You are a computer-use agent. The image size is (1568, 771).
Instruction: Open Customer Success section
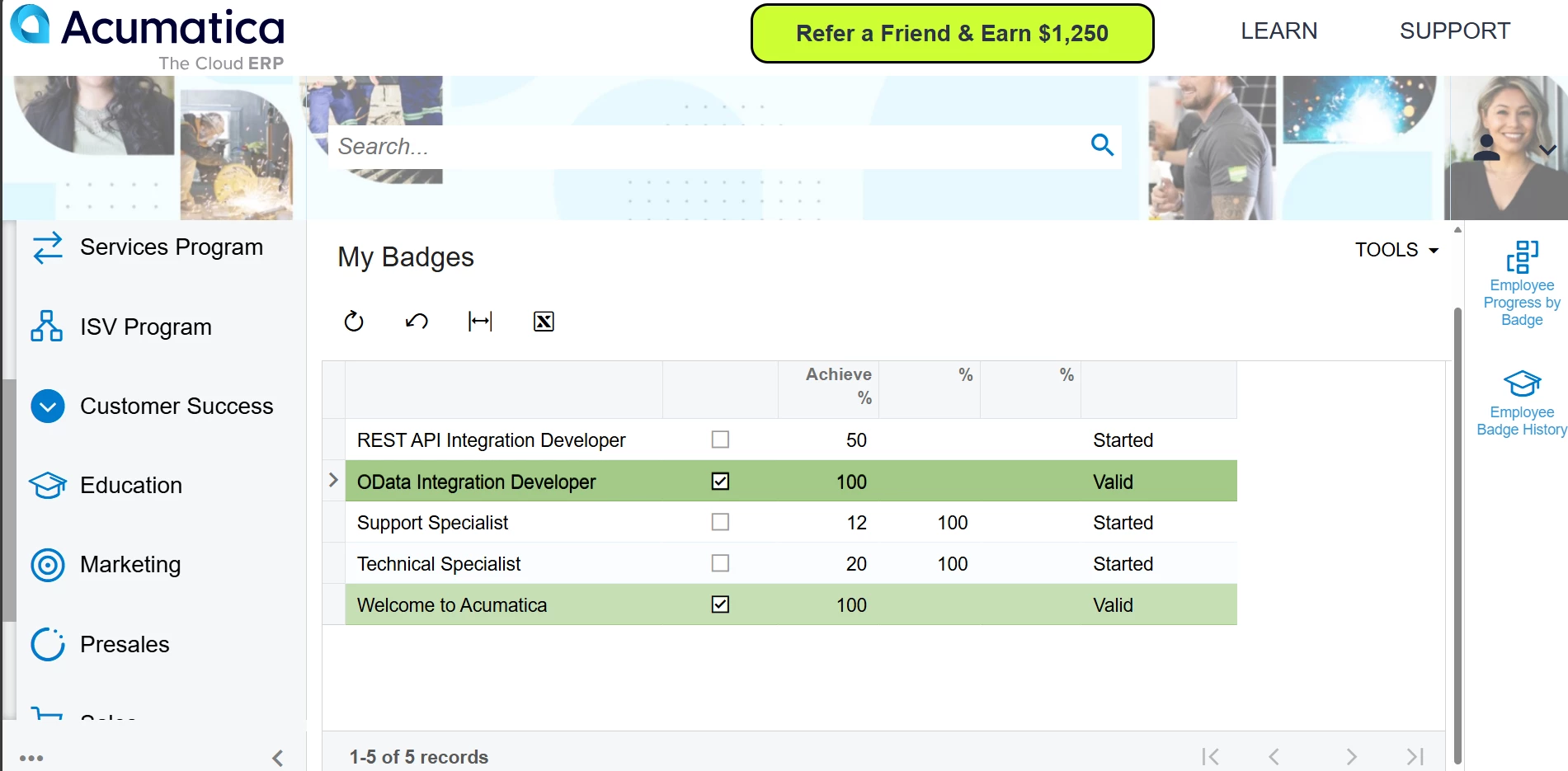(177, 406)
